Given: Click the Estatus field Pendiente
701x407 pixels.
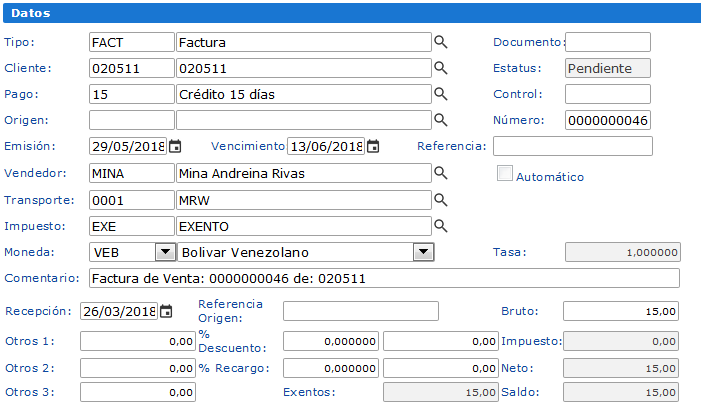Looking at the screenshot, I should [608, 68].
